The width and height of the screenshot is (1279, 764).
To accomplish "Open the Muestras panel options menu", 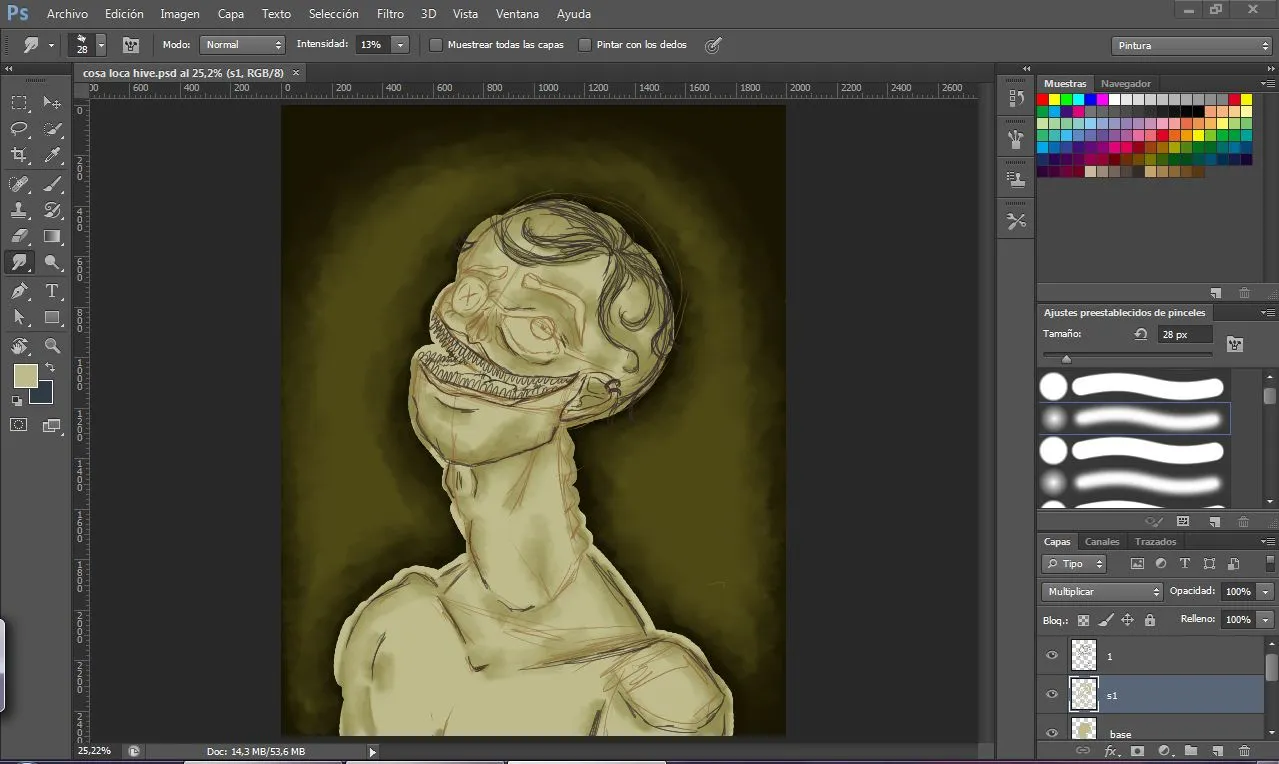I will (x=1268, y=83).
